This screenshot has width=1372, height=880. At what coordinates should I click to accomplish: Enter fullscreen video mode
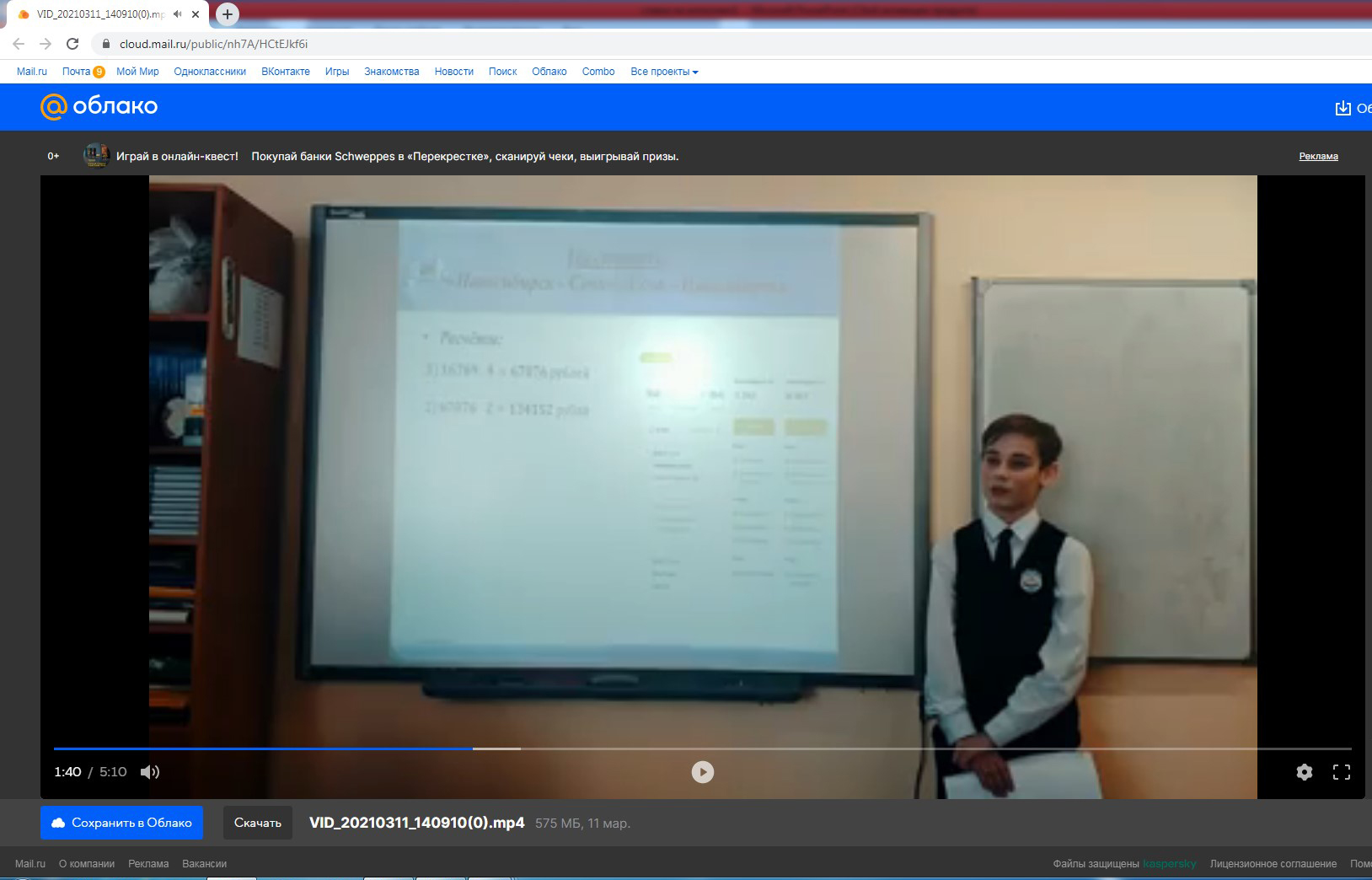point(1341,772)
